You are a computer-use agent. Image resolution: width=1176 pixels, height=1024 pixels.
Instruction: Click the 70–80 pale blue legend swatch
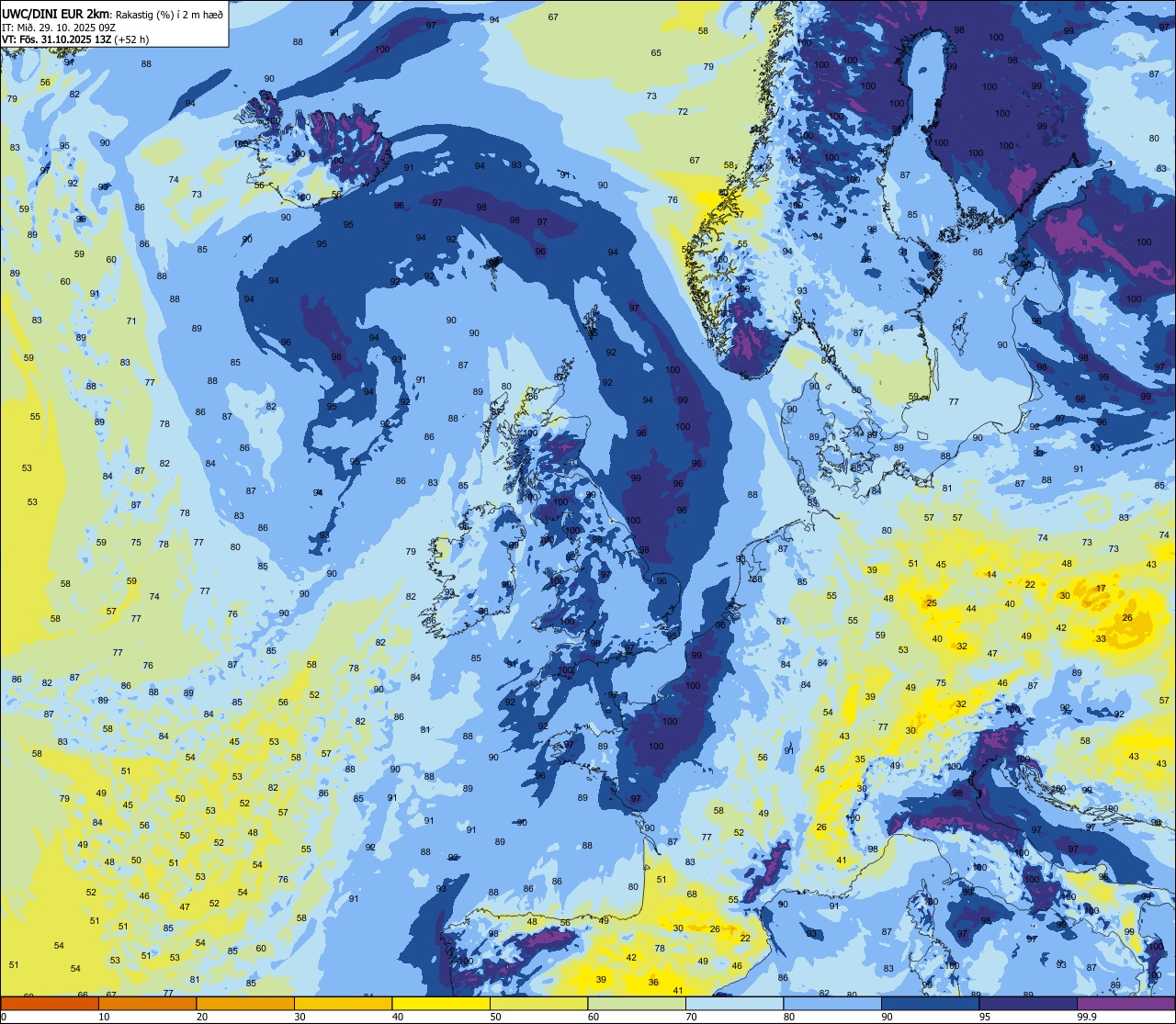click(x=734, y=1003)
